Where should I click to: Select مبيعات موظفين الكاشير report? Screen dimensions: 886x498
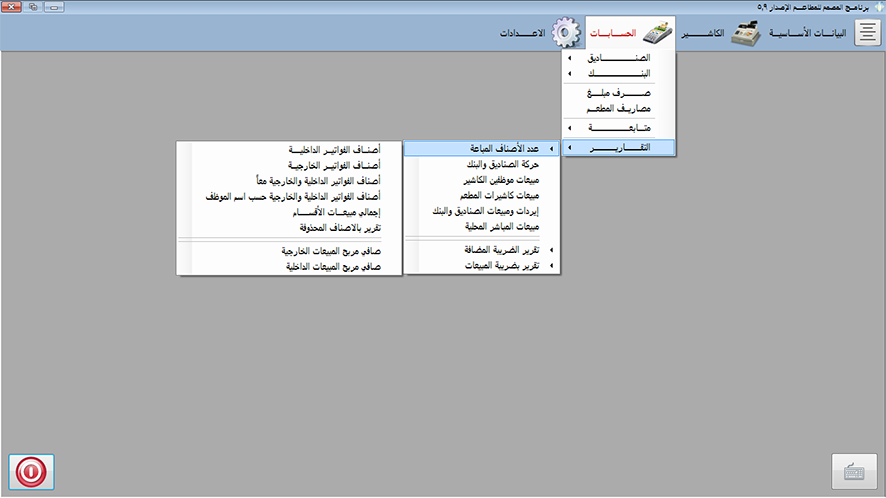coord(481,180)
